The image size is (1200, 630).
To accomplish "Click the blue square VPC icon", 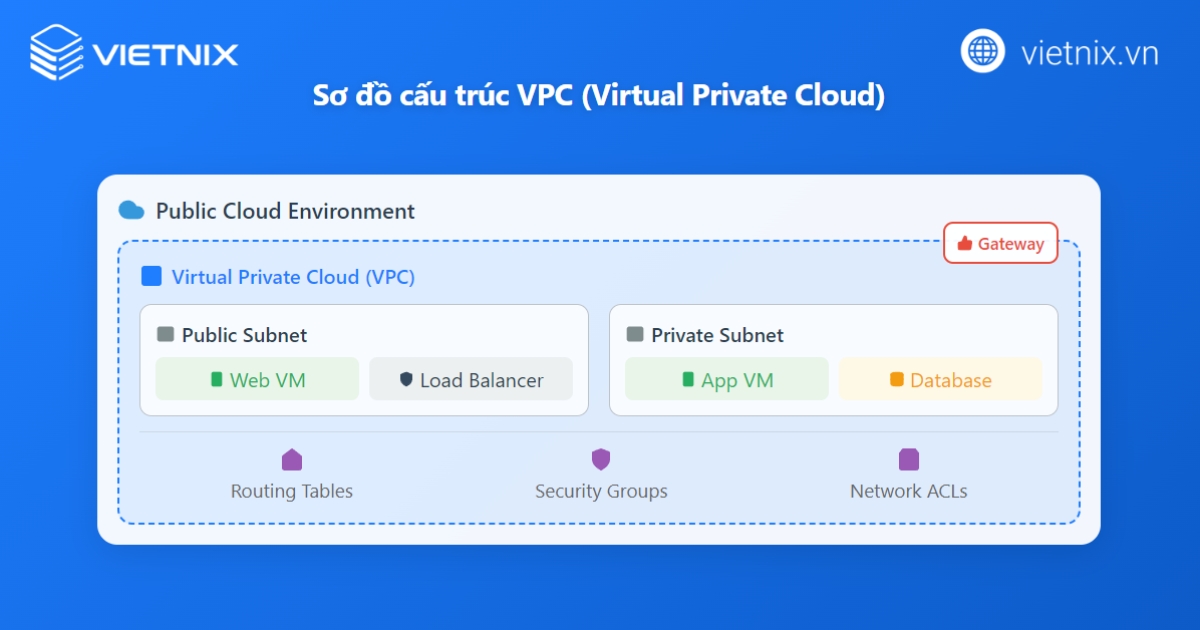I will pyautogui.click(x=152, y=276).
